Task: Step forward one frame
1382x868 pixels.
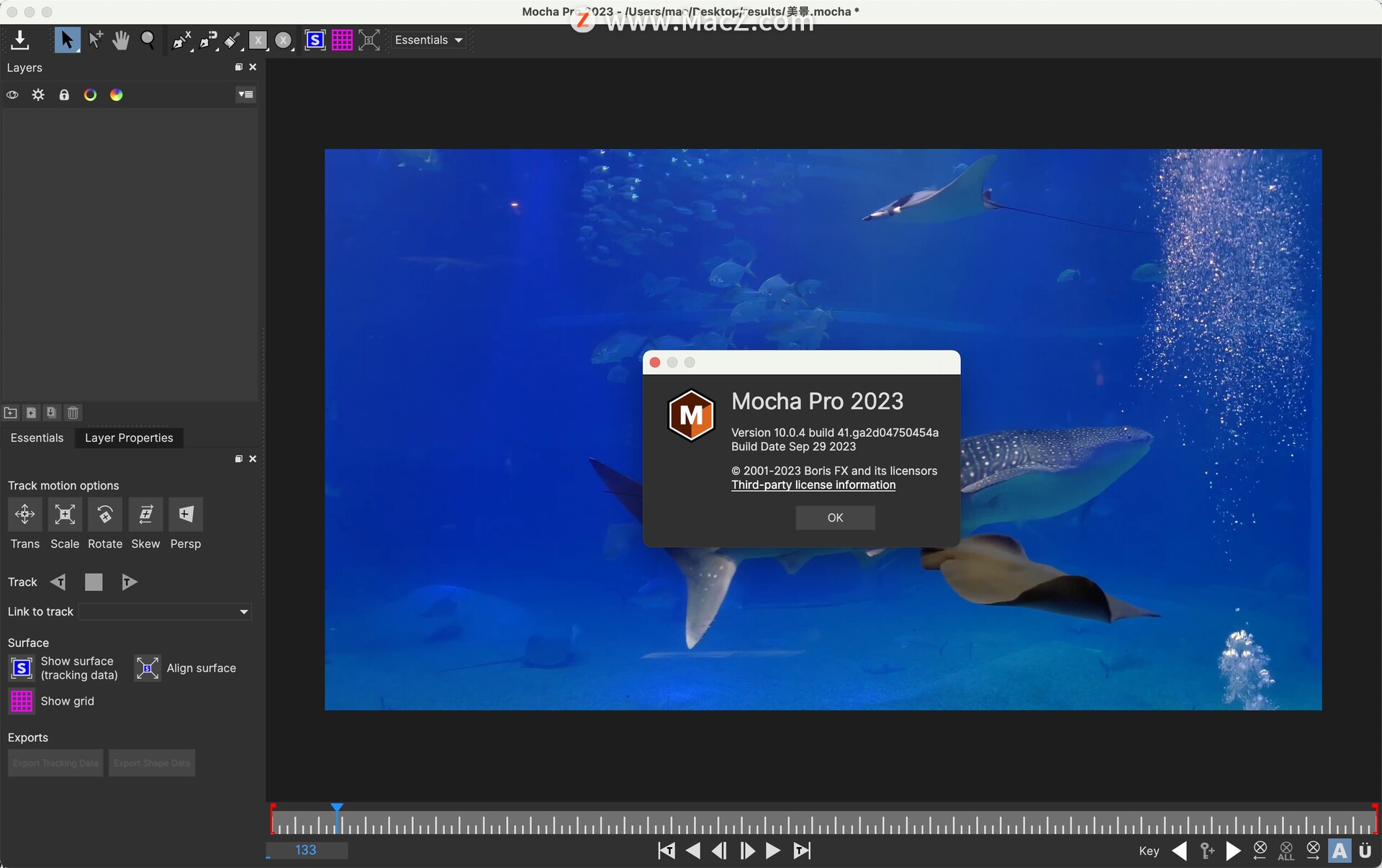Action: point(747,851)
